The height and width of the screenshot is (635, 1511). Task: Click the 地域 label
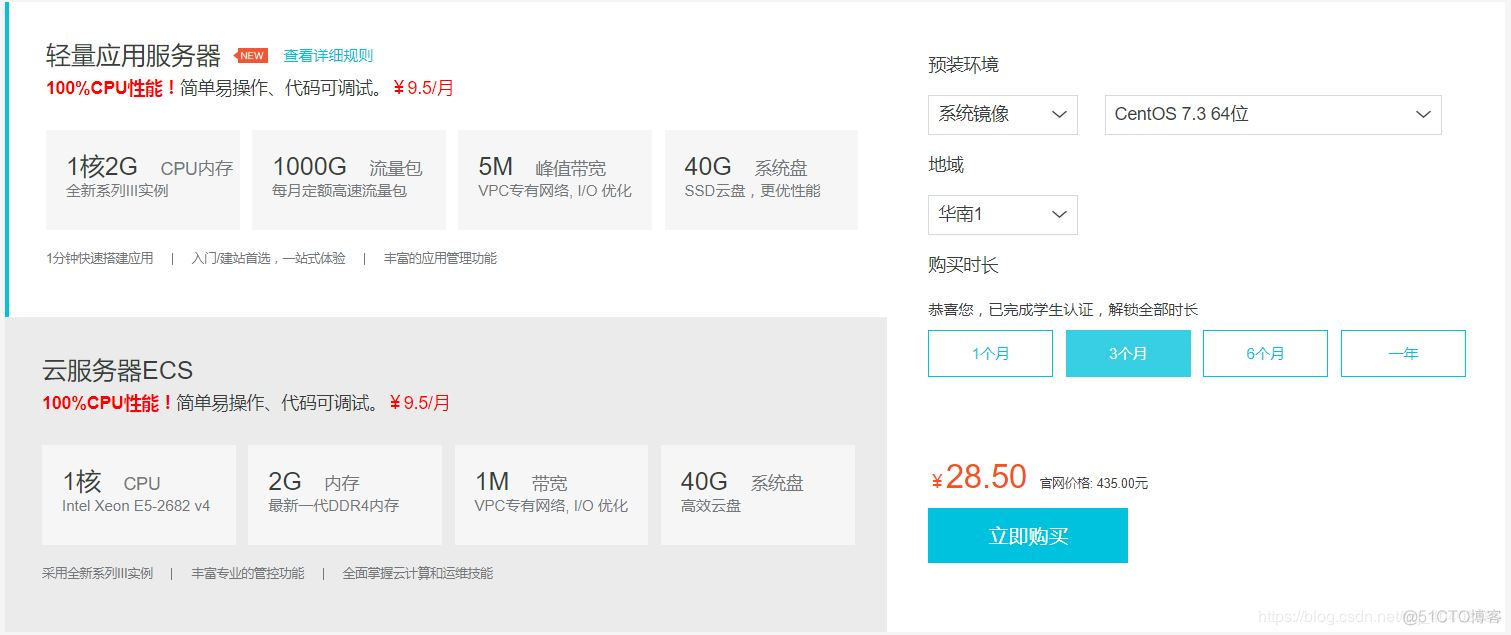pos(946,165)
